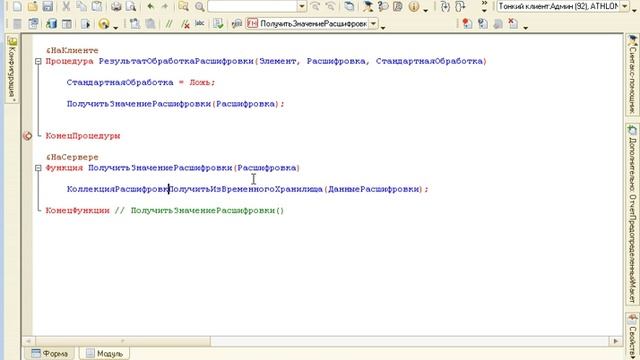The image size is (640, 360).
Task: Click the Open file folder icon
Action: 33,7
